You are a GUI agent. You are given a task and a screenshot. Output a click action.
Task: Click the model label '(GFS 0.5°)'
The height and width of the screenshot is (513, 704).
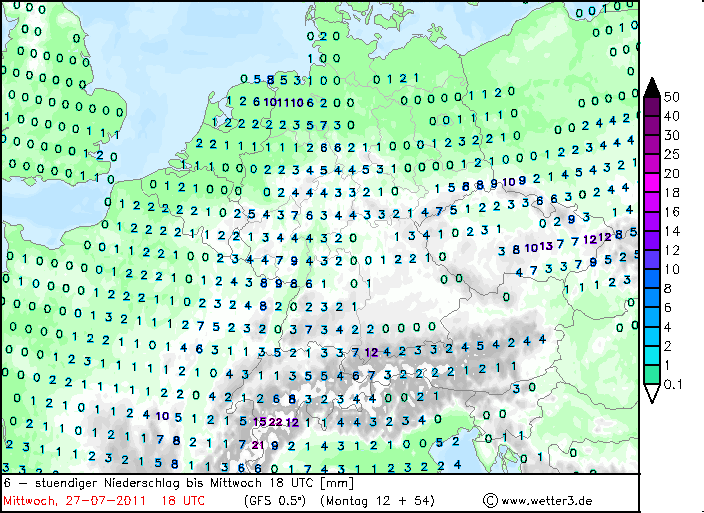point(274,500)
